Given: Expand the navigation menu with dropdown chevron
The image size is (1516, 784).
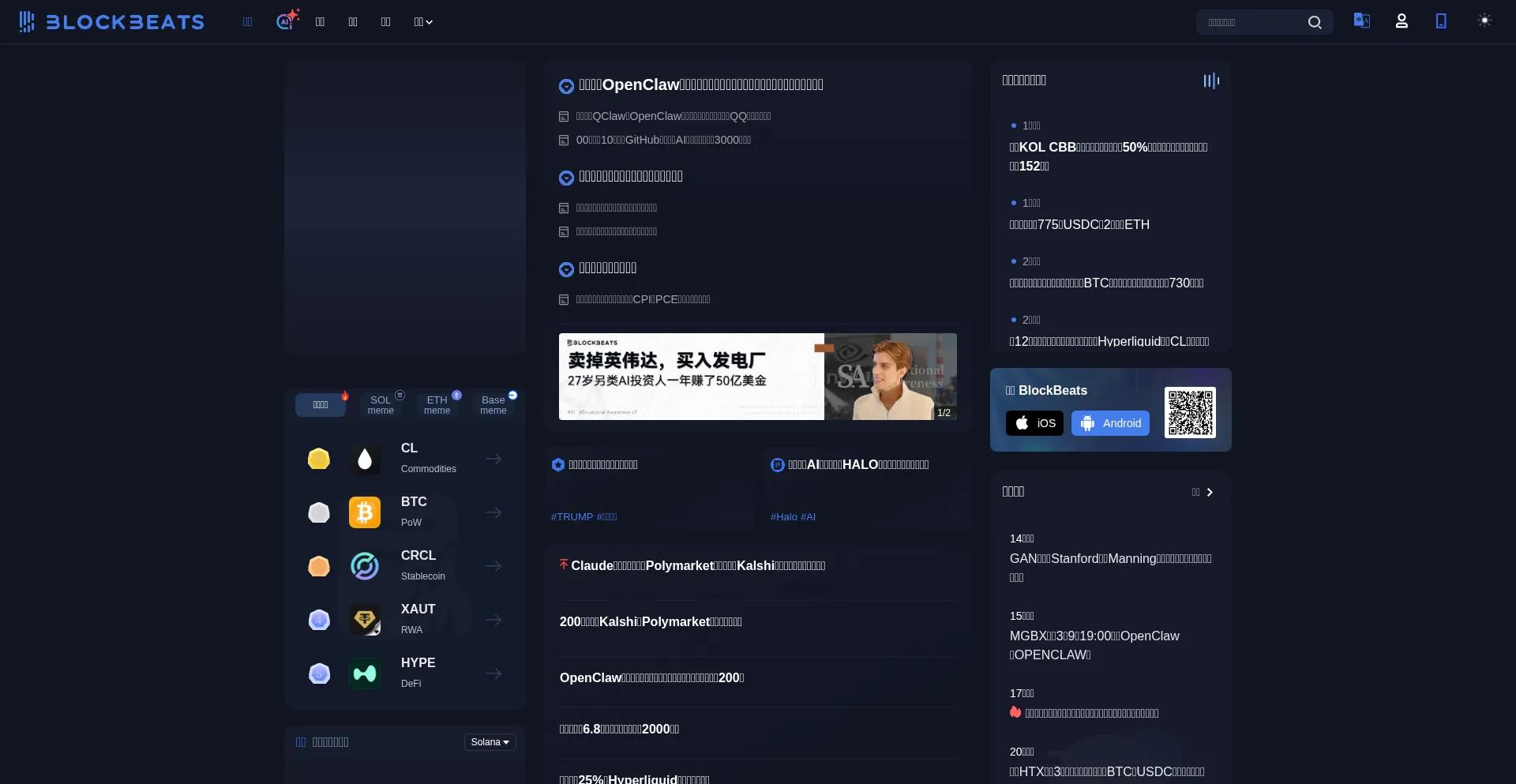Looking at the screenshot, I should (x=423, y=22).
